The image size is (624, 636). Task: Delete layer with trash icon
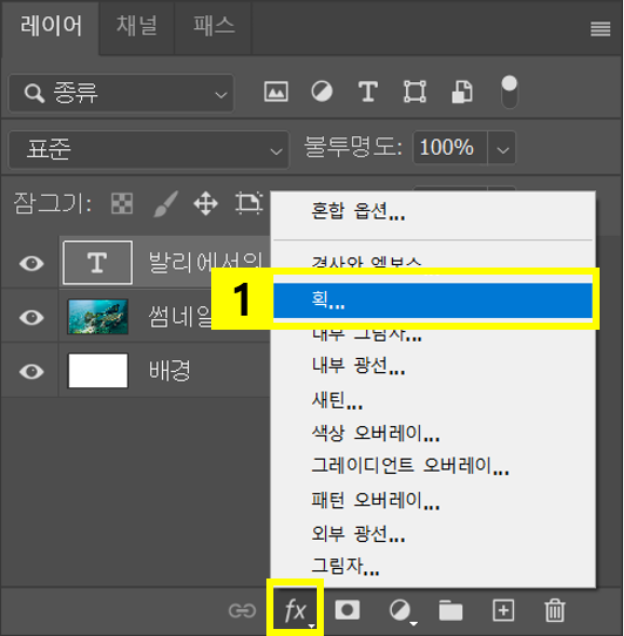click(555, 610)
